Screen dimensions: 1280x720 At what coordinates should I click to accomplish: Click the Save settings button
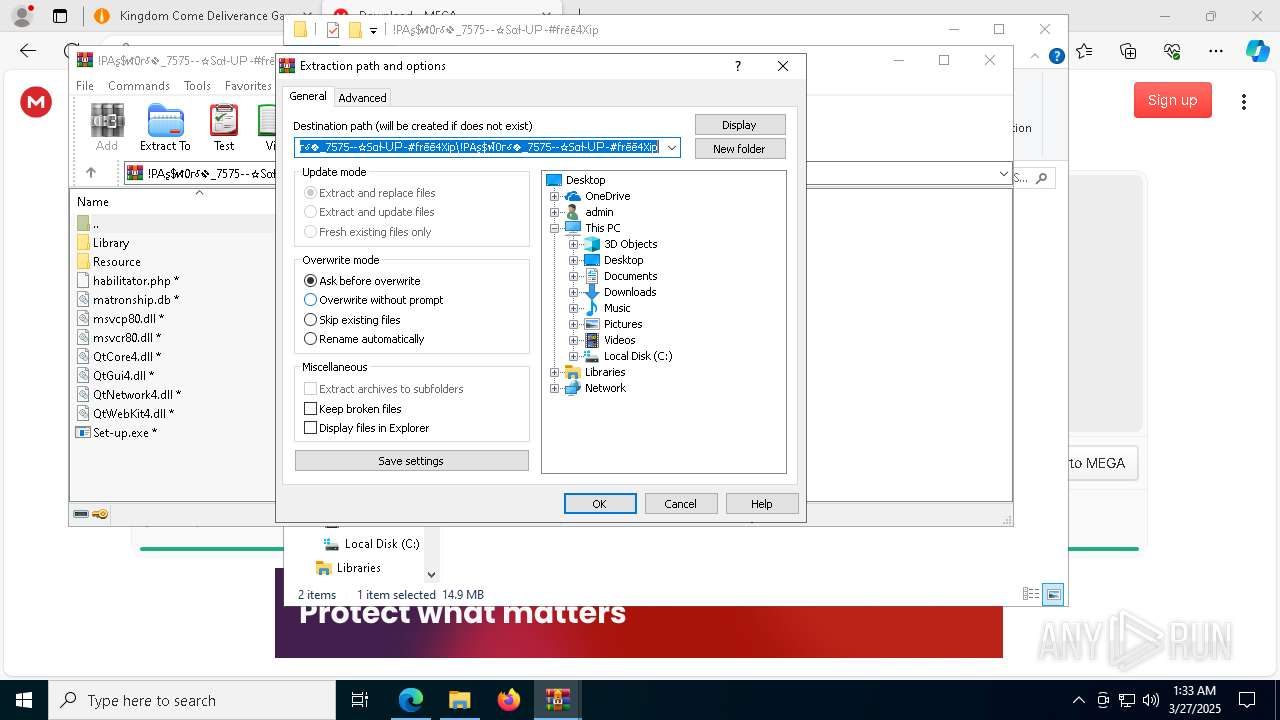(412, 461)
